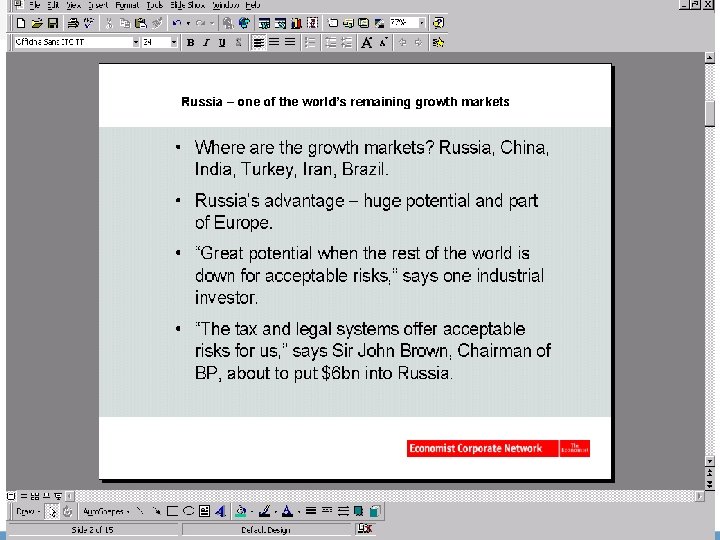Open the Format menu

click(127, 6)
